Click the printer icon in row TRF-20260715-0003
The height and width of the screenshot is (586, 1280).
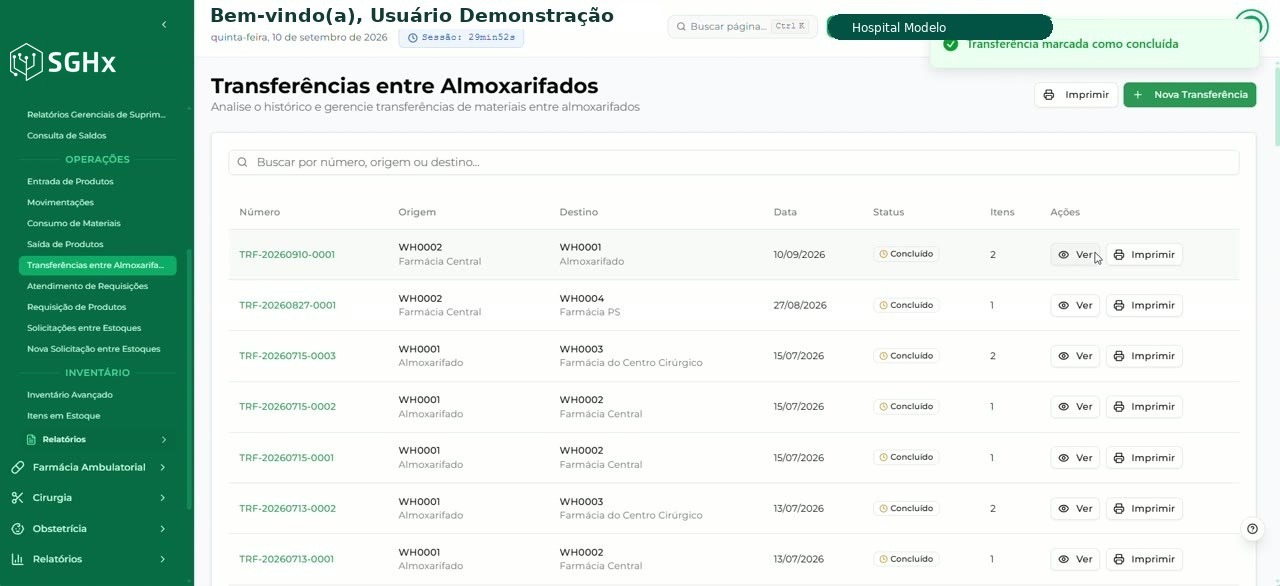tap(1119, 356)
